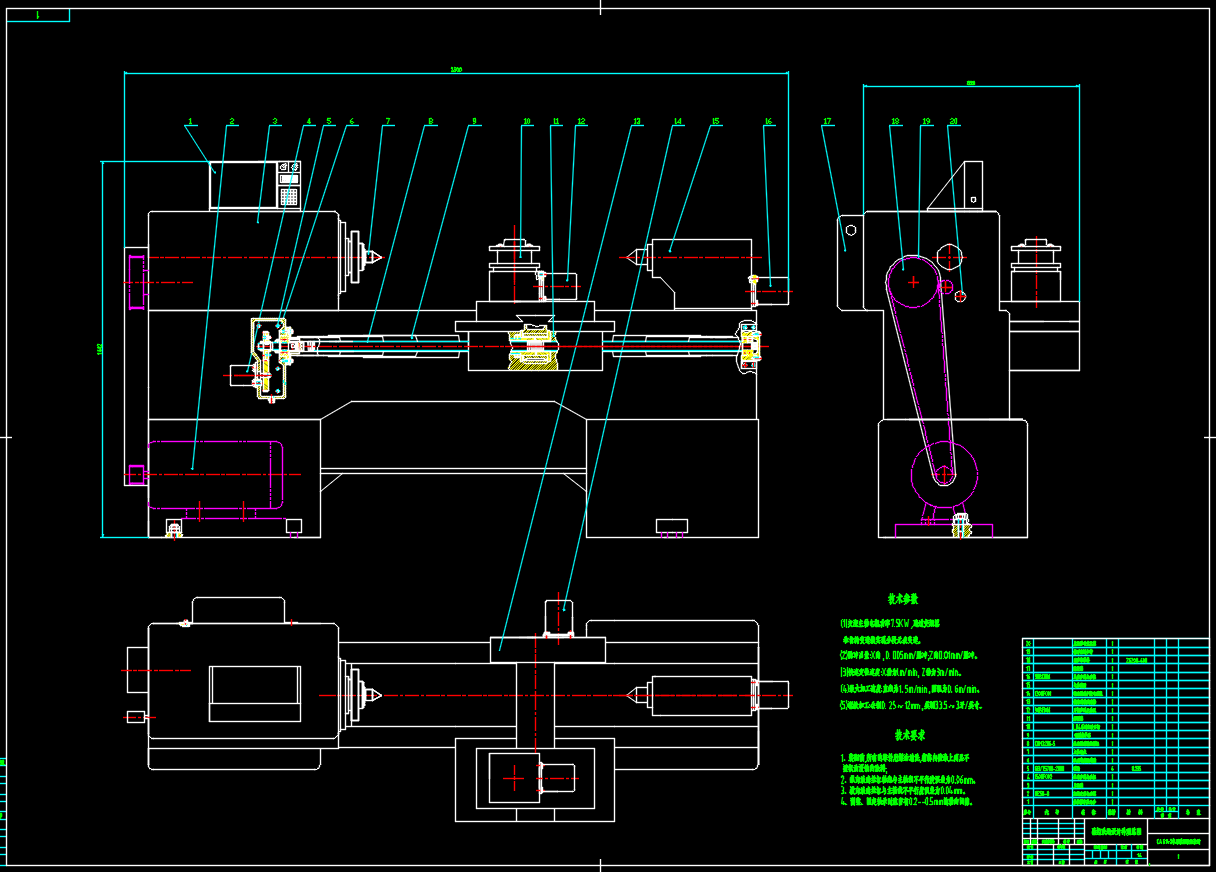Select requirement line 2 with 0.06mm
The height and width of the screenshot is (872, 1216).
[x=907, y=780]
